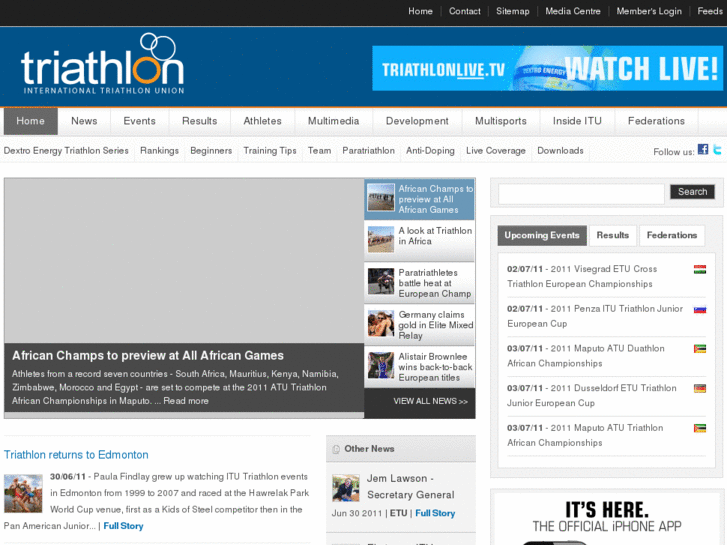727x545 pixels.
Task: Click Full Story under Jem Lawson
Action: click(435, 513)
